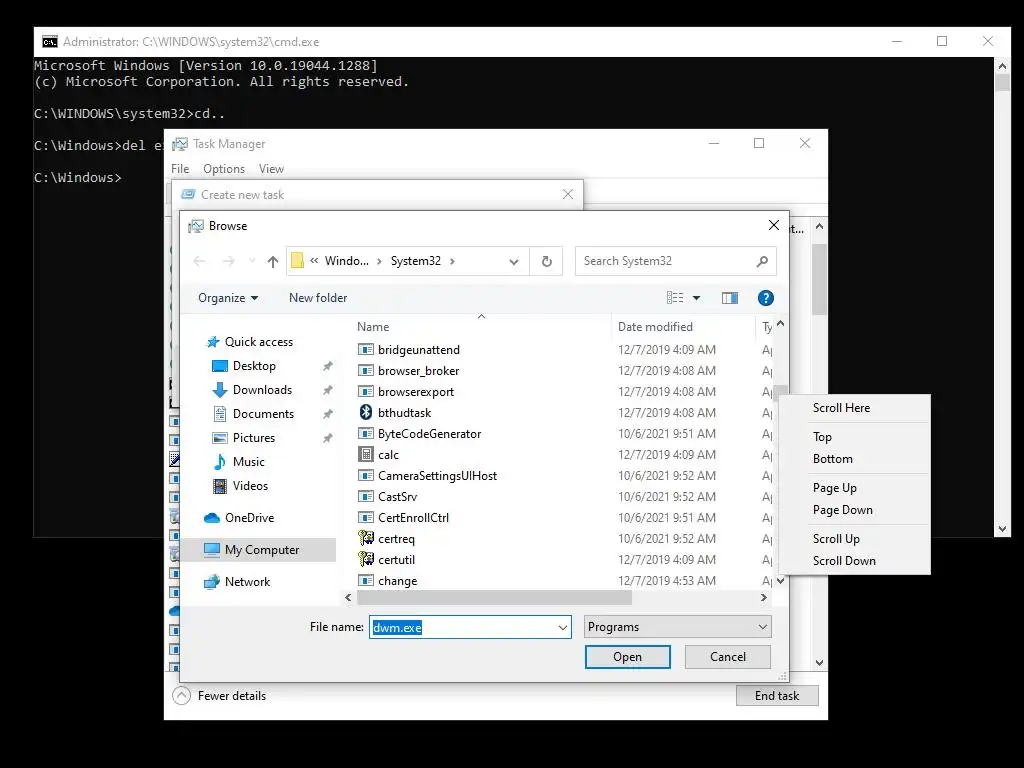Click the Cancel button in Browse
The image size is (1024, 768).
[x=728, y=657]
